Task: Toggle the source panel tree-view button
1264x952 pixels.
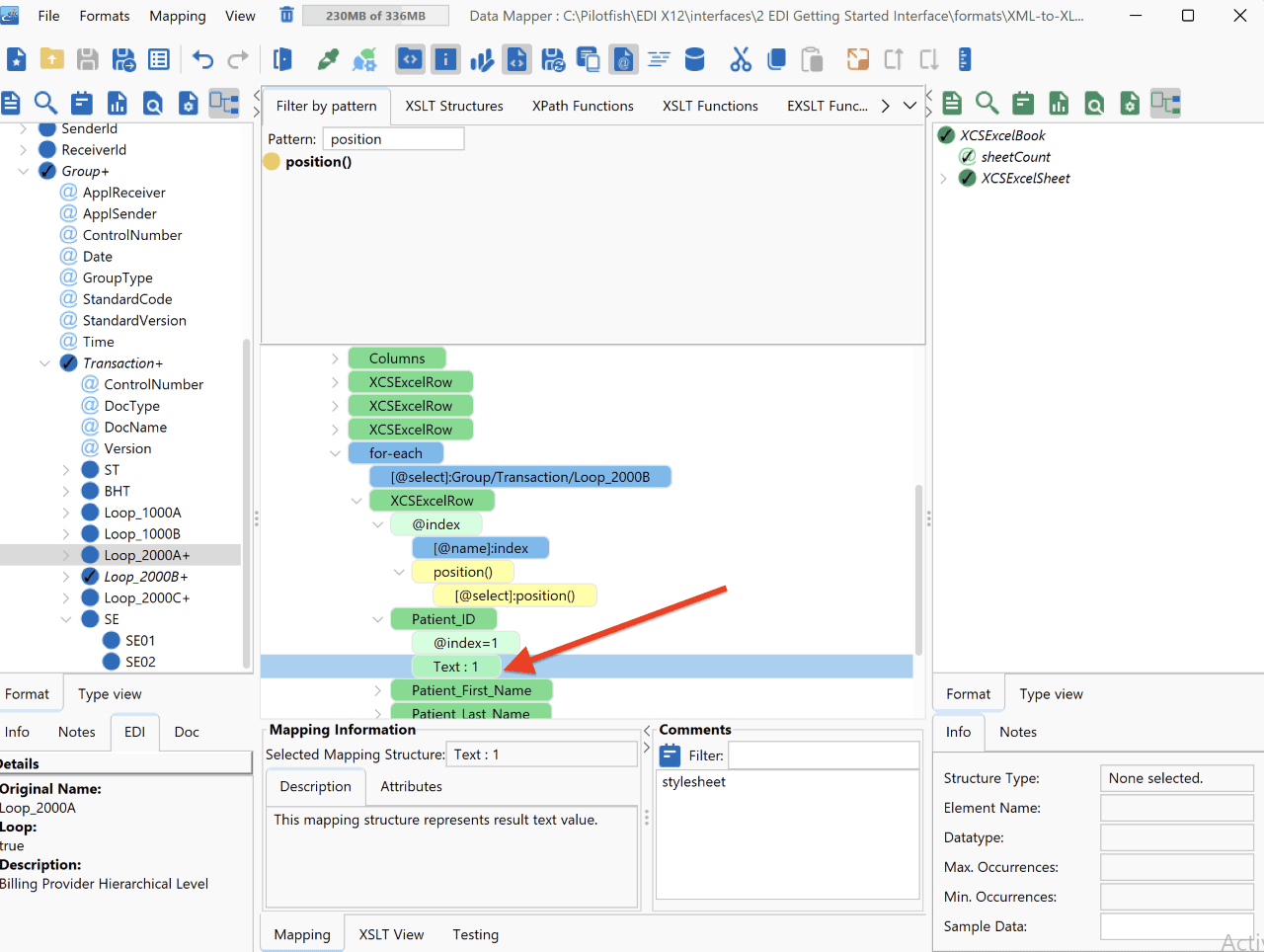Action: tap(224, 103)
